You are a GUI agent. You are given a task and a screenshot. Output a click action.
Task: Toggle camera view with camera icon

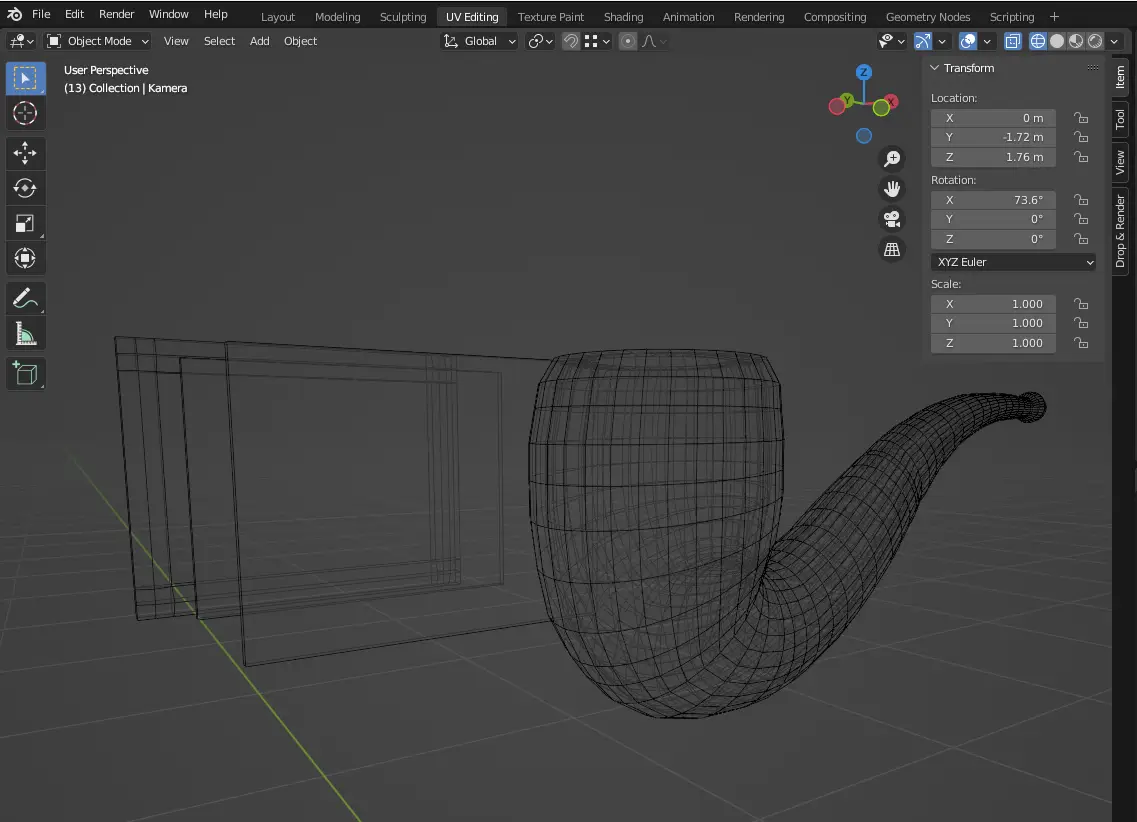point(891,219)
